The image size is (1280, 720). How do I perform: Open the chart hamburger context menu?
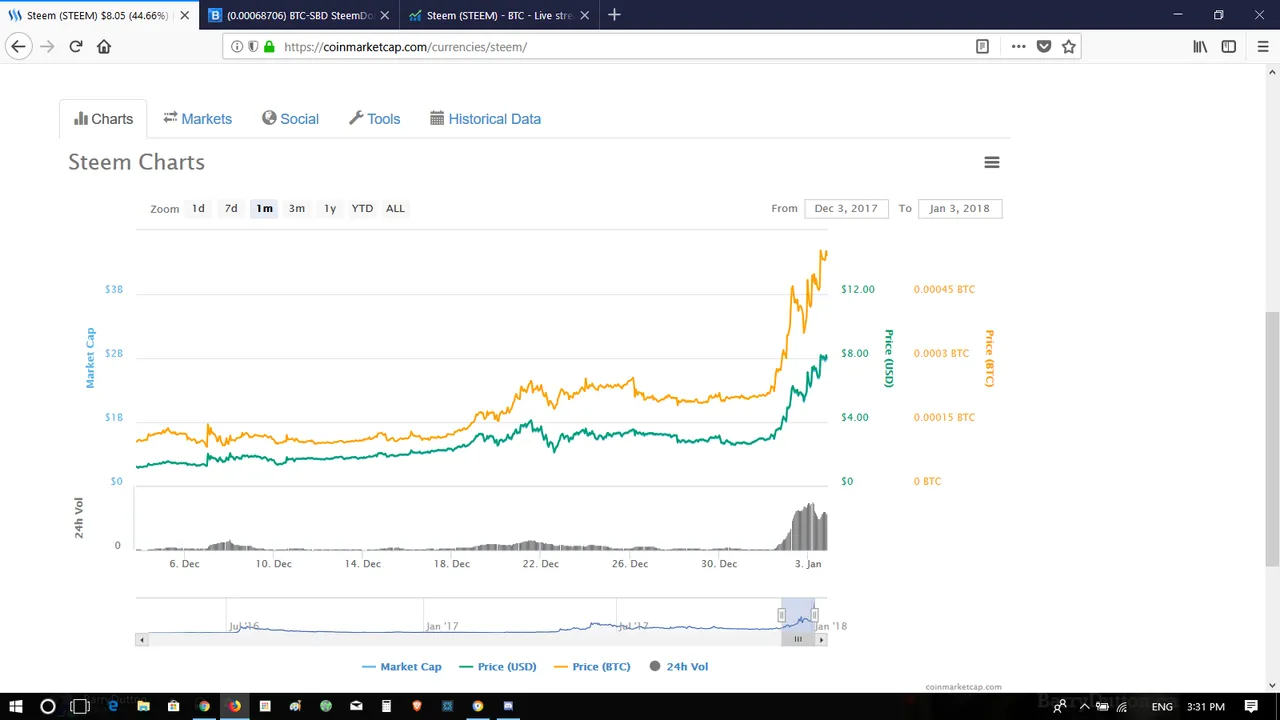click(992, 162)
